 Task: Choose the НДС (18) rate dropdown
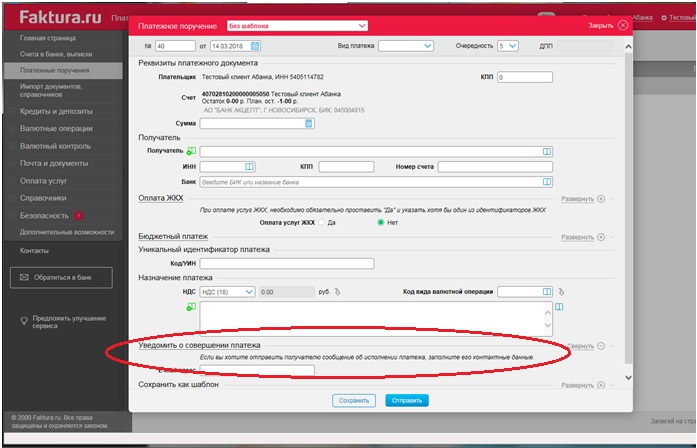pos(227,292)
